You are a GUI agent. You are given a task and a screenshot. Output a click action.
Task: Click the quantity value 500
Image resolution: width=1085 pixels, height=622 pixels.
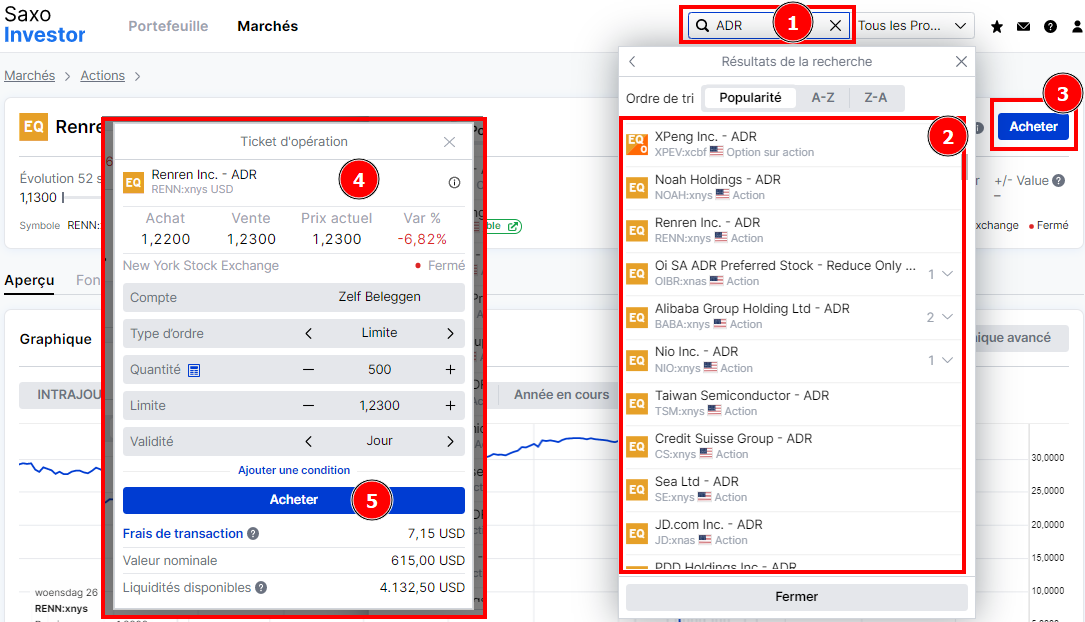tap(379, 369)
